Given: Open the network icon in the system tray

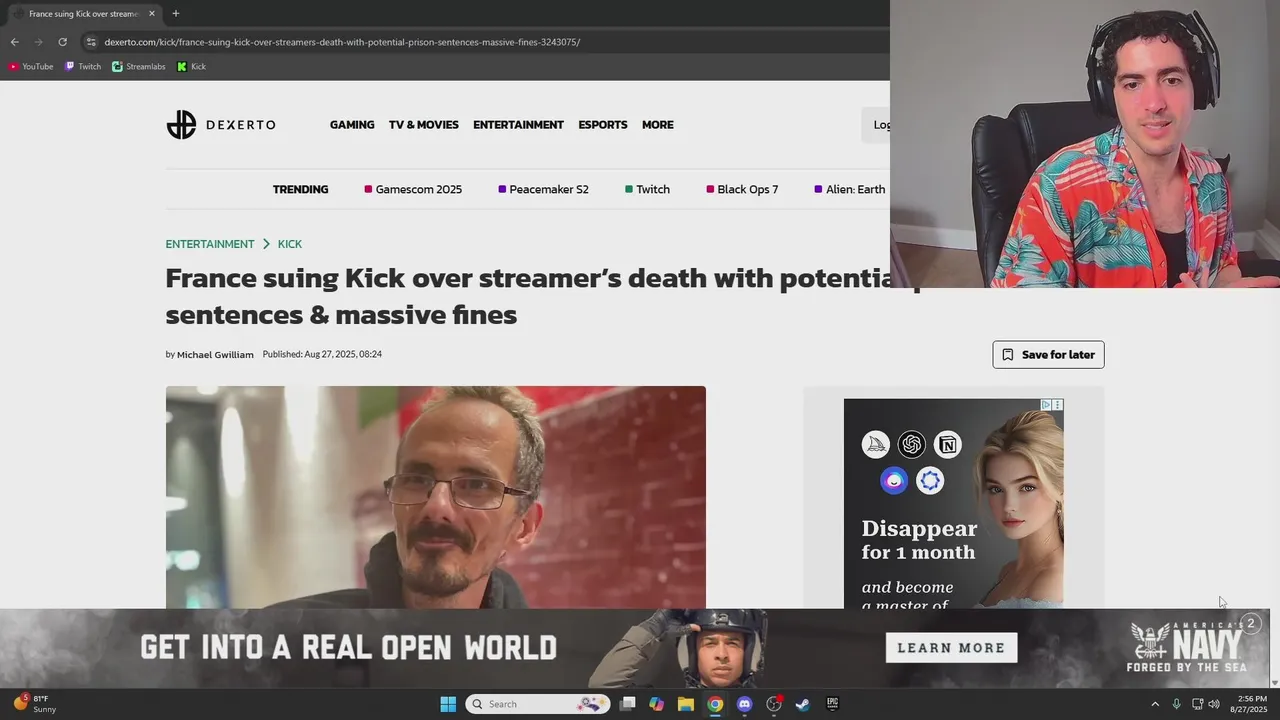Looking at the screenshot, I should click(x=1196, y=704).
